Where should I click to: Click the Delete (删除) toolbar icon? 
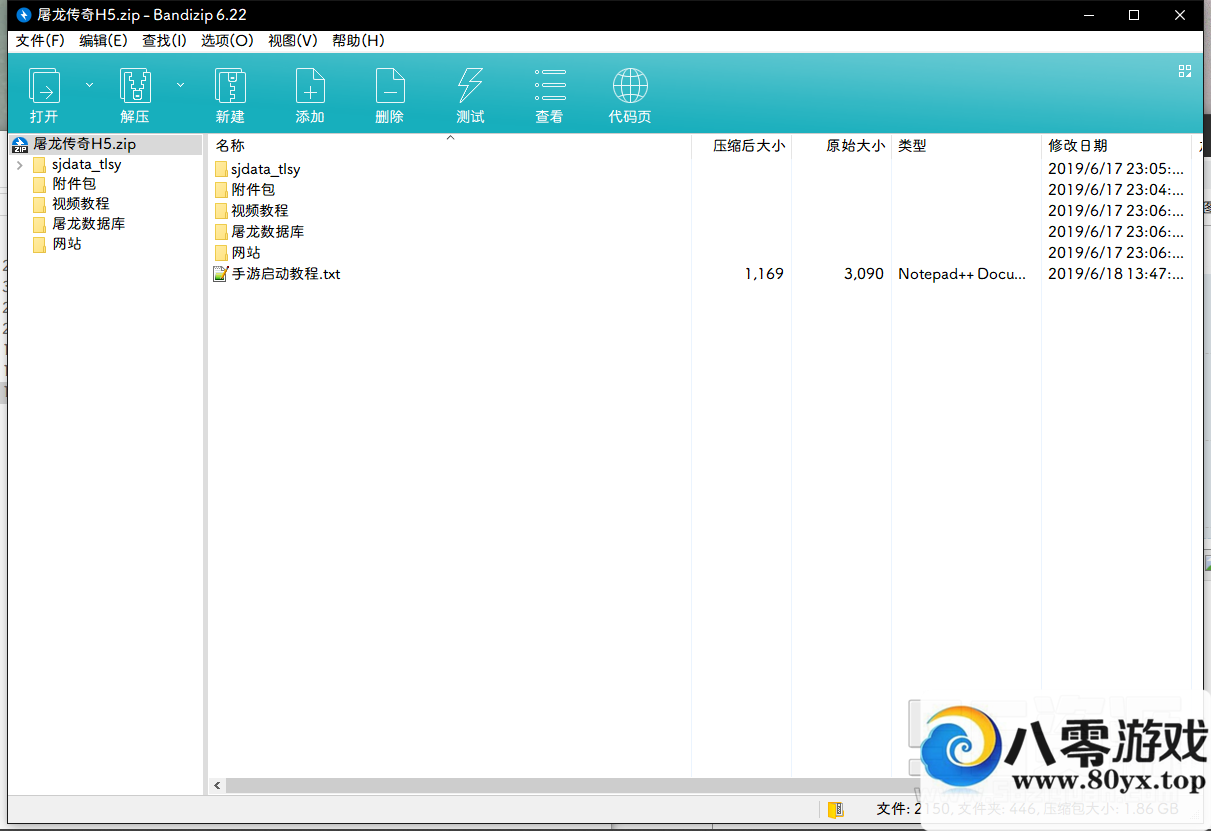click(390, 87)
